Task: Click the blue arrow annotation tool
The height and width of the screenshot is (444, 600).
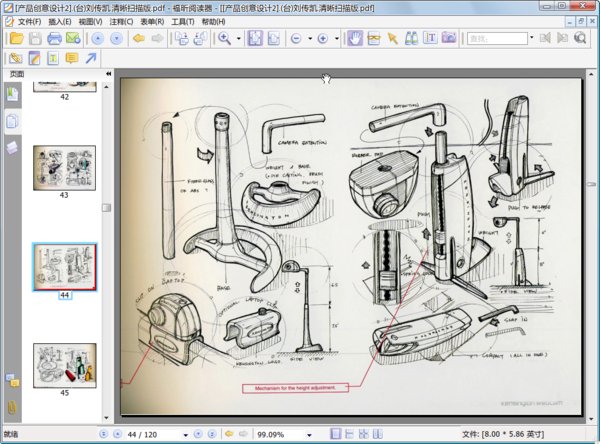Action: (x=91, y=58)
